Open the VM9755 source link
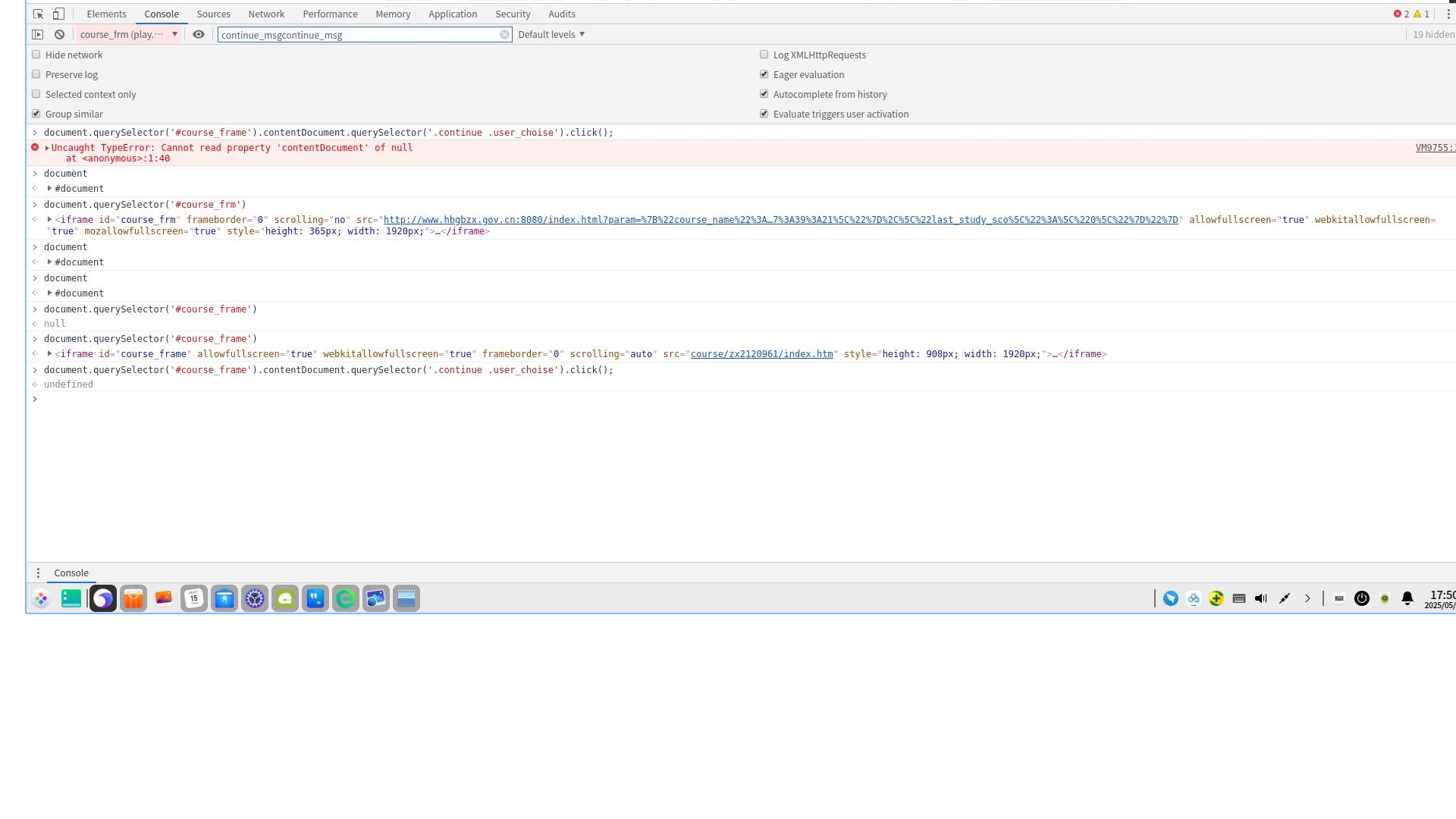 coord(1433,148)
